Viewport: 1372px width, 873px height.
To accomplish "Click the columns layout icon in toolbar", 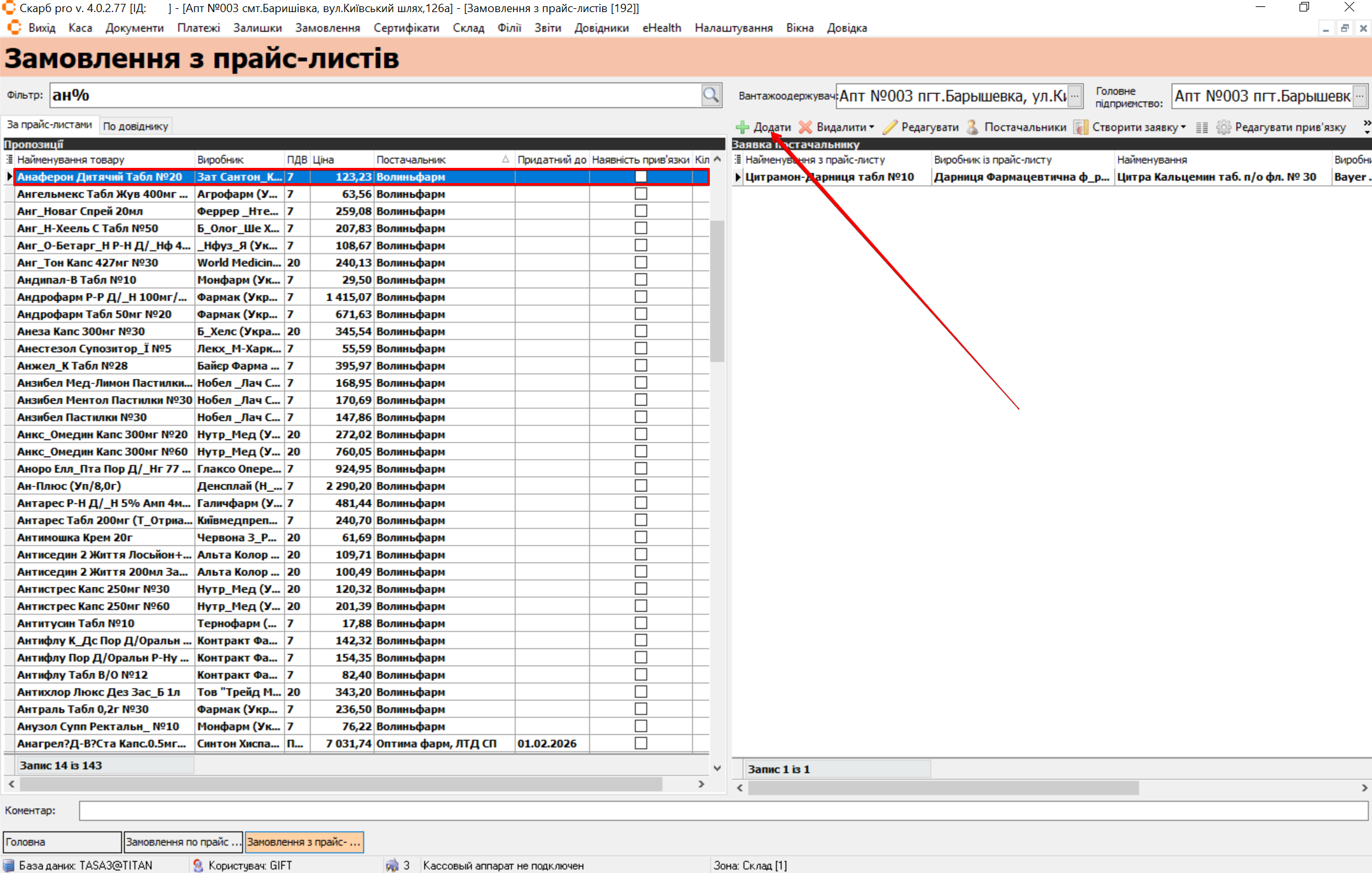I will click(1202, 127).
